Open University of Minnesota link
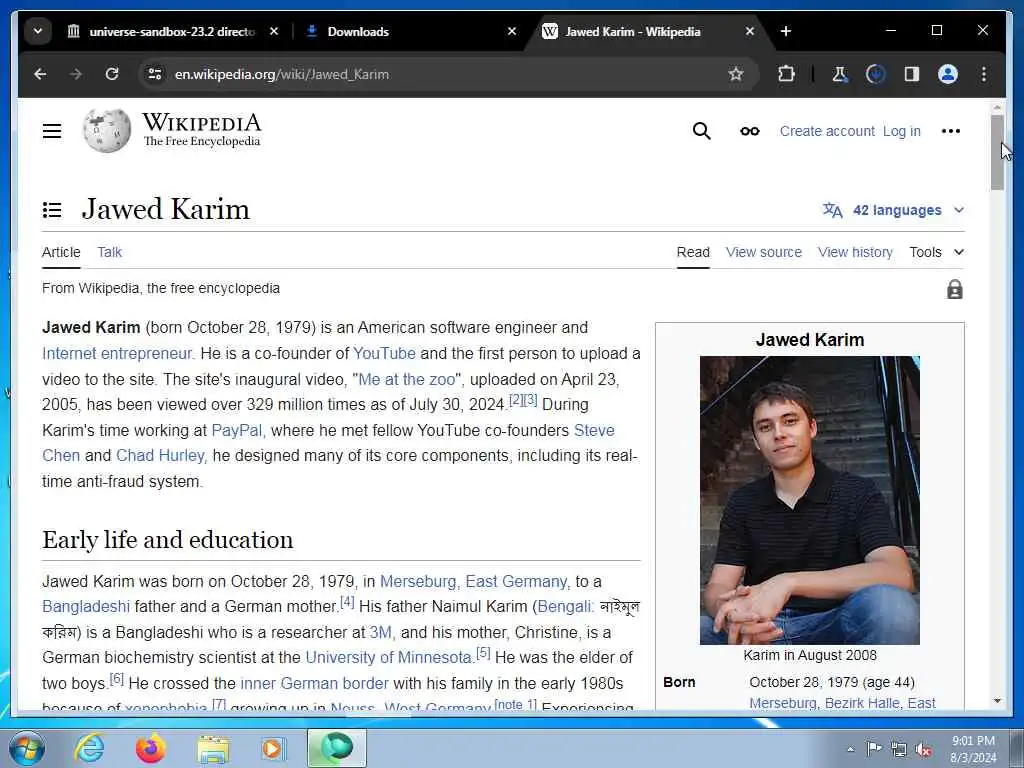Screen dimensions: 1024x768 (390, 657)
